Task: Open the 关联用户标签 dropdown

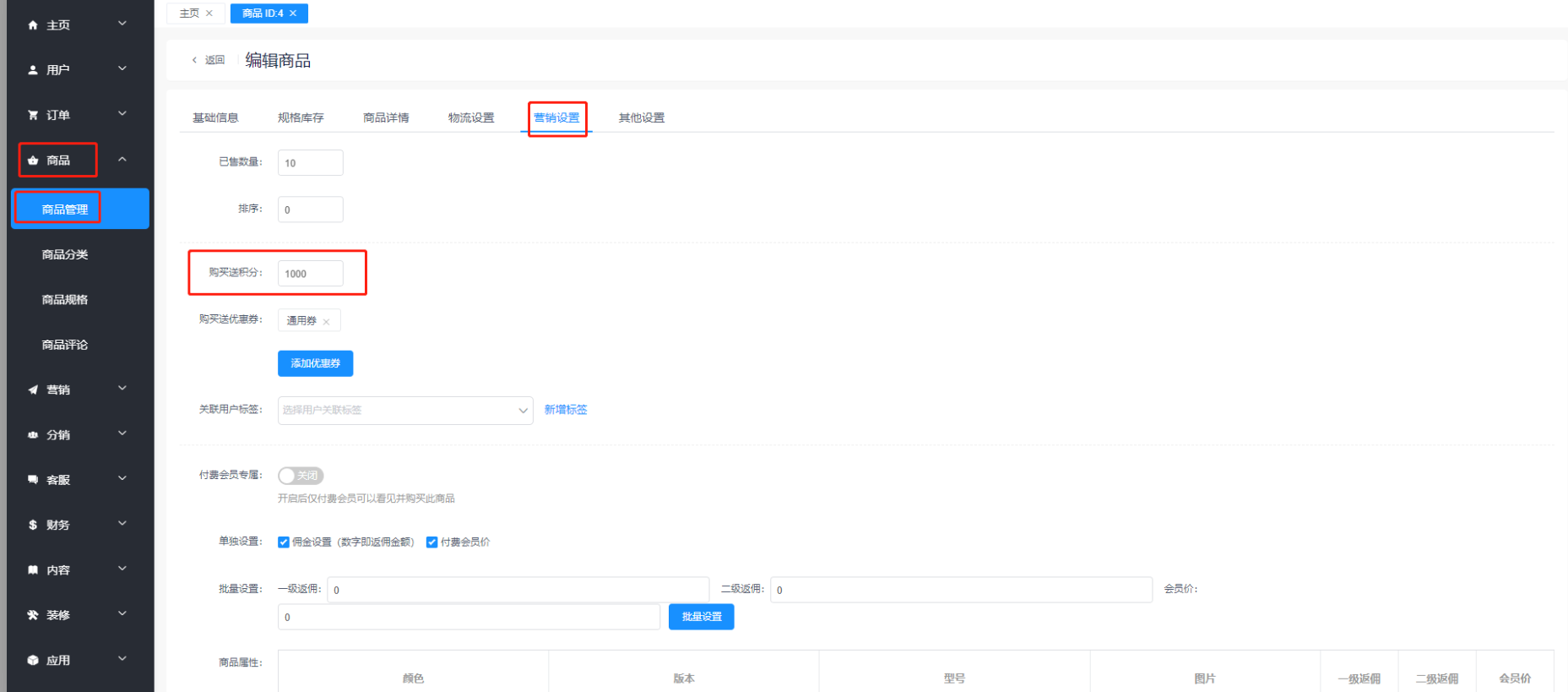Action: pos(405,411)
